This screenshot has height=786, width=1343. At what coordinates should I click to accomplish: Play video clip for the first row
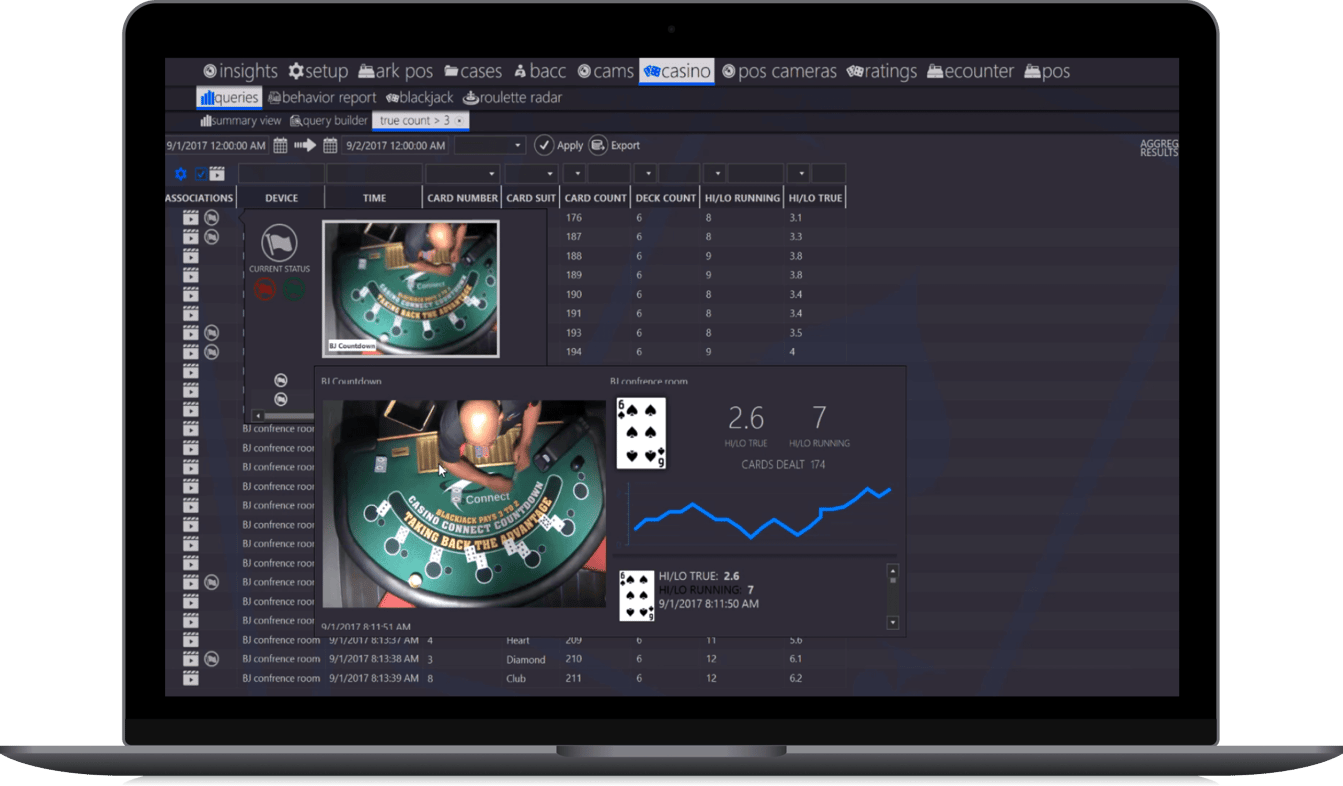191,218
